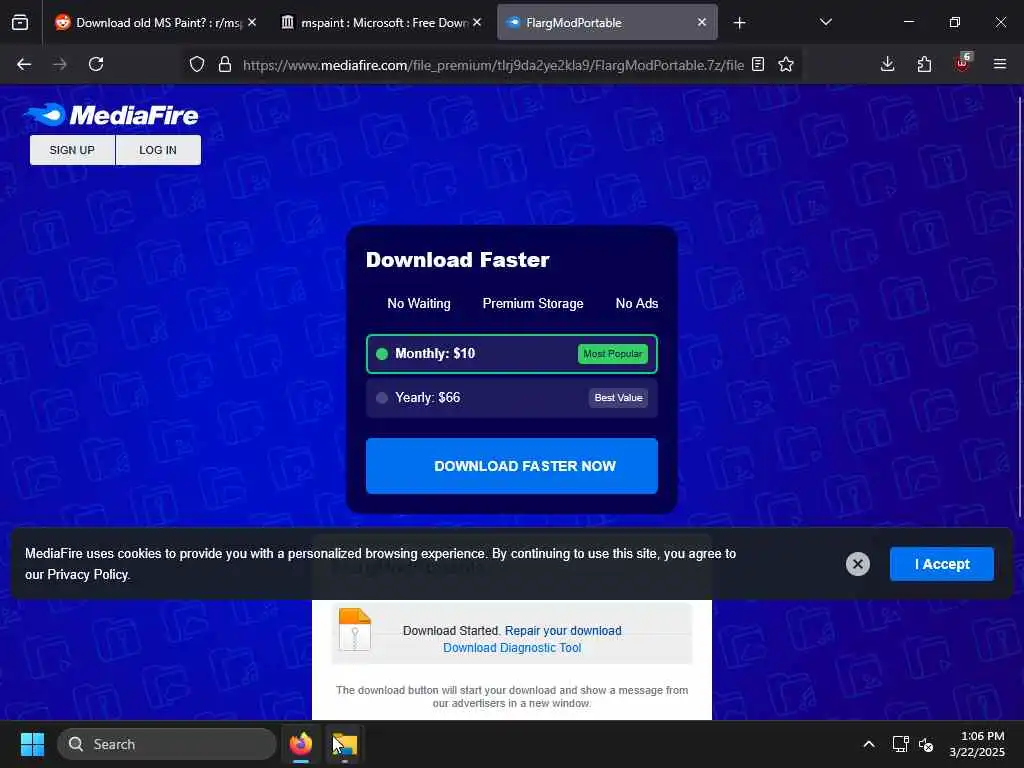The height and width of the screenshot is (768, 1024).
Task: Close the Reddit MS Paint tab
Action: (252, 22)
